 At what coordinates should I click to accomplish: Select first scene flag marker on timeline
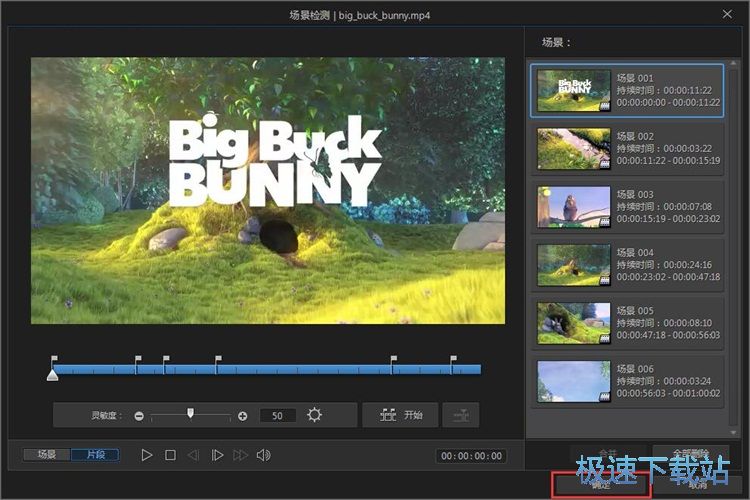(x=54, y=359)
